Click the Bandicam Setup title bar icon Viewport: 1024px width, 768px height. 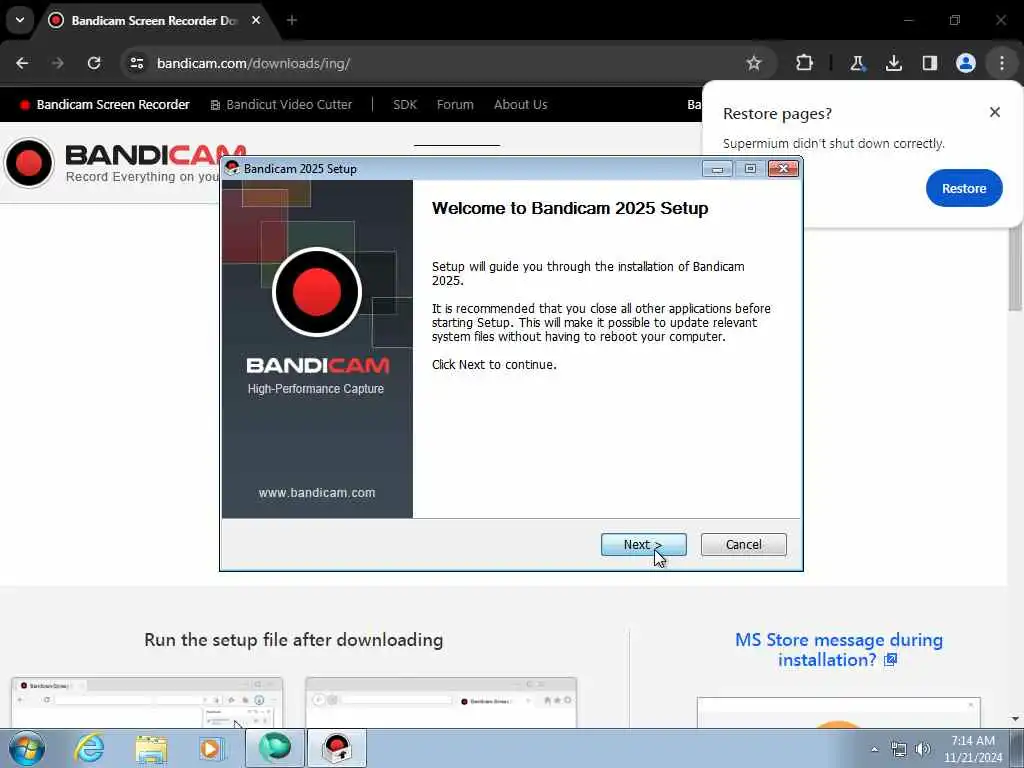click(x=232, y=168)
